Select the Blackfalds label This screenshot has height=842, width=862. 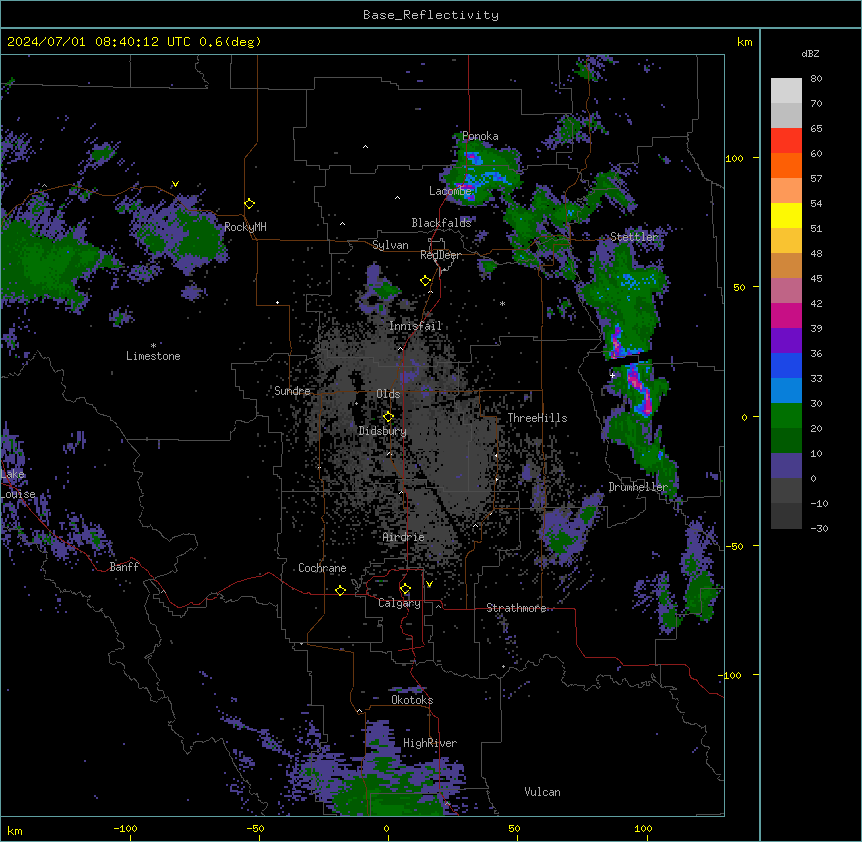441,223
